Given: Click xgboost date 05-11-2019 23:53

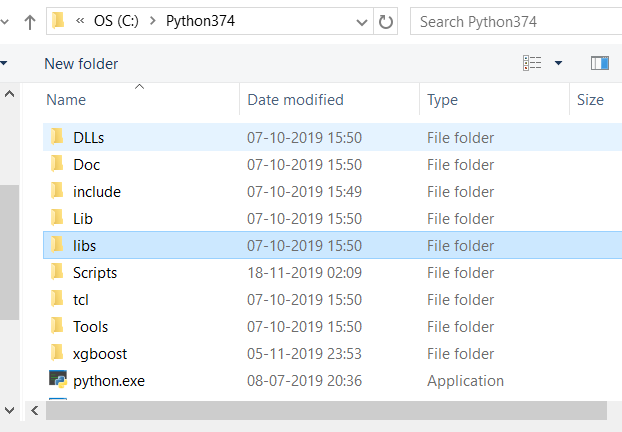Looking at the screenshot, I should (304, 354).
